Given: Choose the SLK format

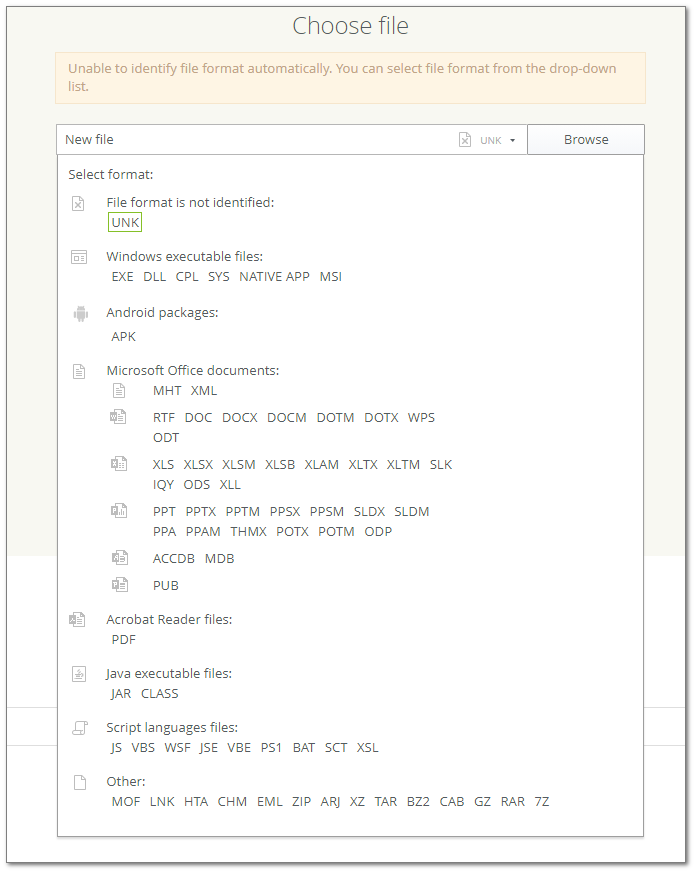Looking at the screenshot, I should tap(440, 464).
